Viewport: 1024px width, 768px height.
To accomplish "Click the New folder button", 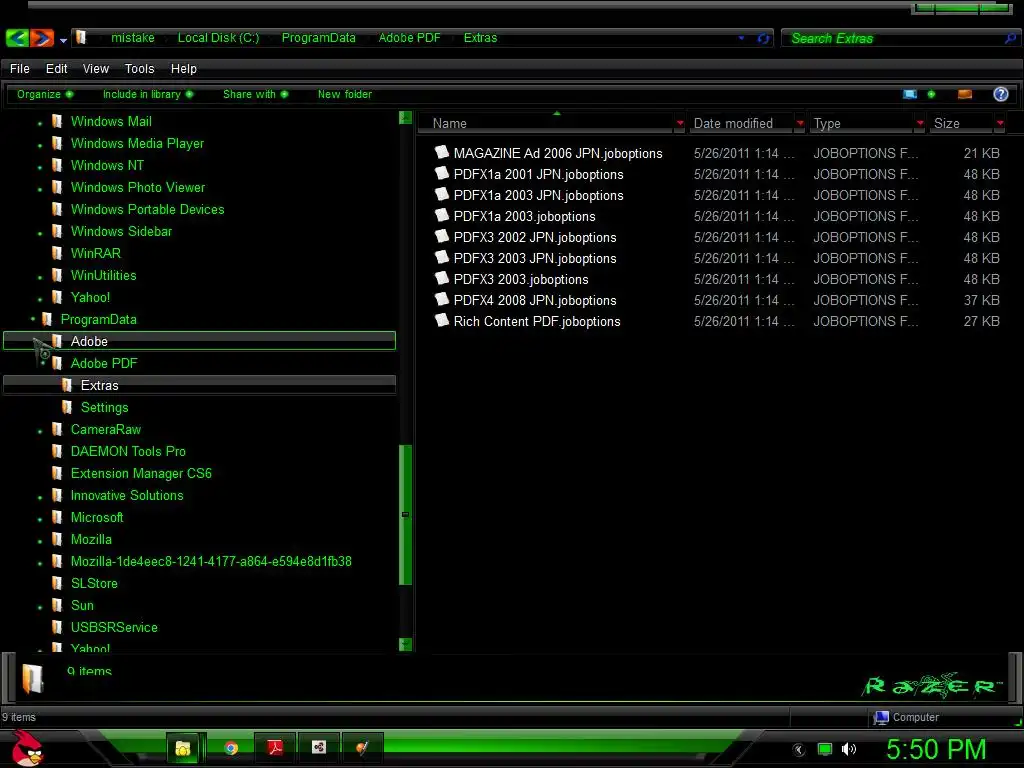I will click(345, 94).
